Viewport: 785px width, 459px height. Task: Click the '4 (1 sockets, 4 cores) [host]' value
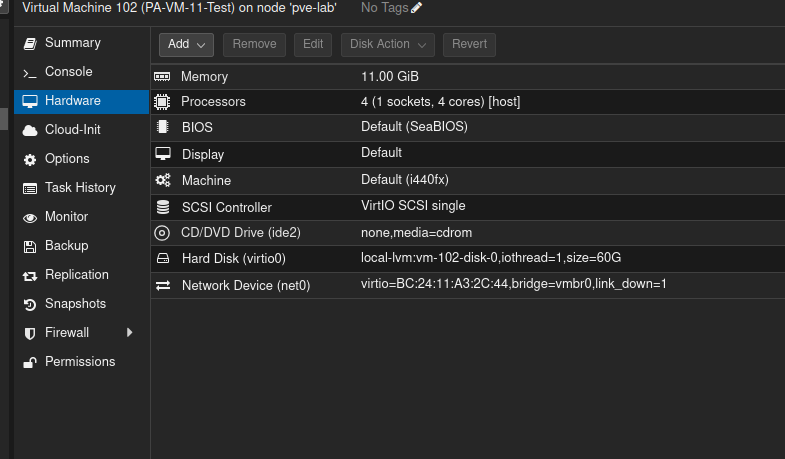(441, 102)
